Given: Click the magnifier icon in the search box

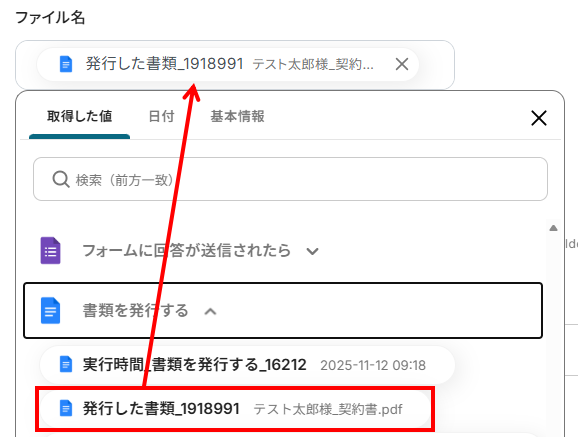Looking at the screenshot, I should click(60, 180).
